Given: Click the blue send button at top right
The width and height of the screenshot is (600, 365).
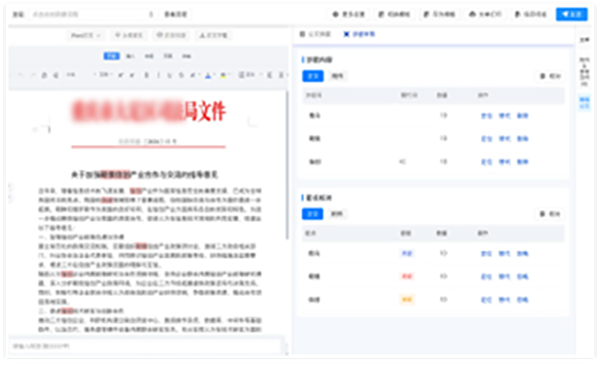Looking at the screenshot, I should coord(571,14).
